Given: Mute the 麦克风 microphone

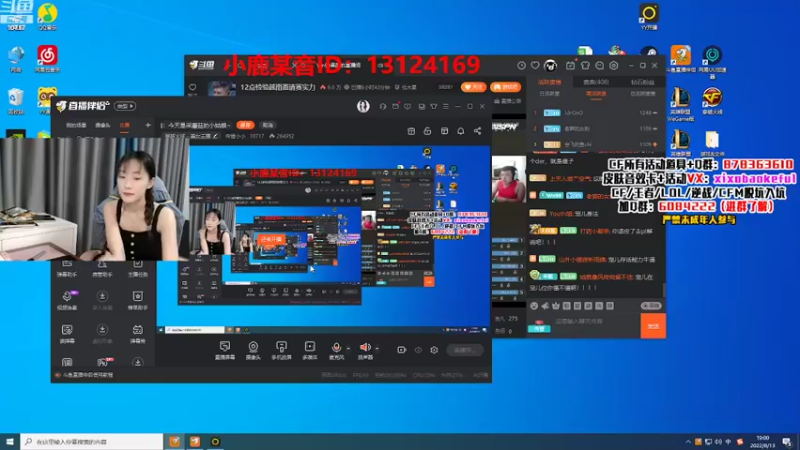Looking at the screenshot, I should [x=336, y=351].
